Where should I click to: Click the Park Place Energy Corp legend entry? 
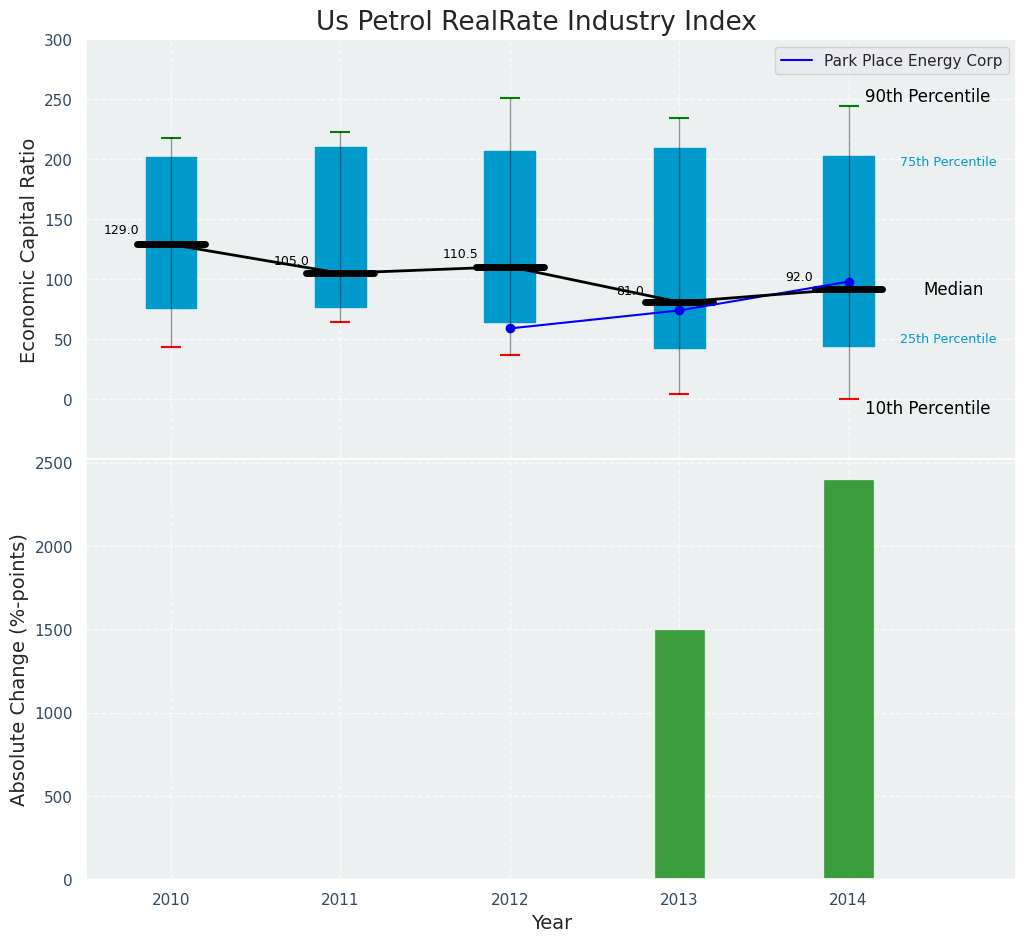[912, 61]
